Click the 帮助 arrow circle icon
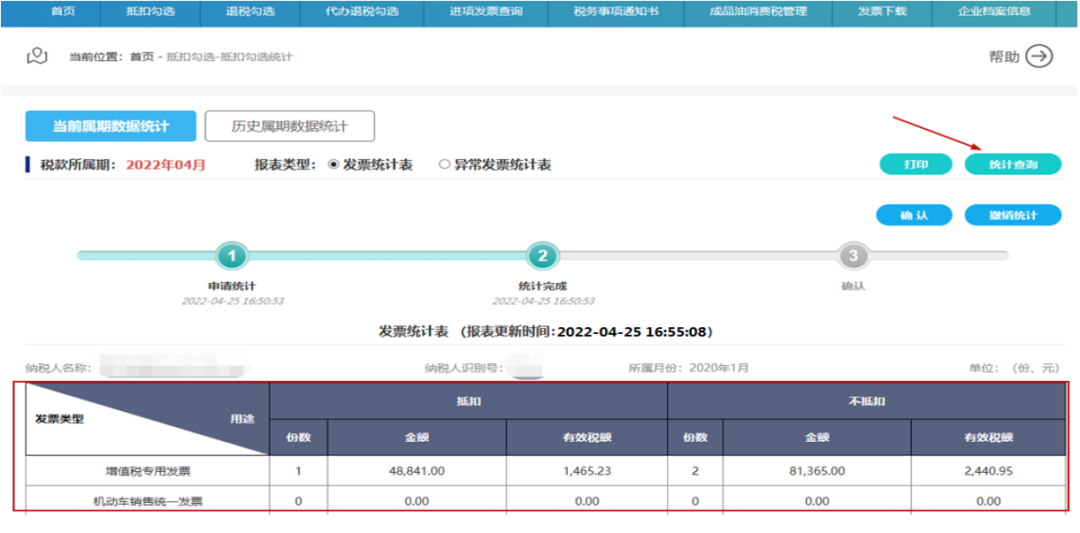Image resolution: width=1080 pixels, height=533 pixels. point(1040,56)
